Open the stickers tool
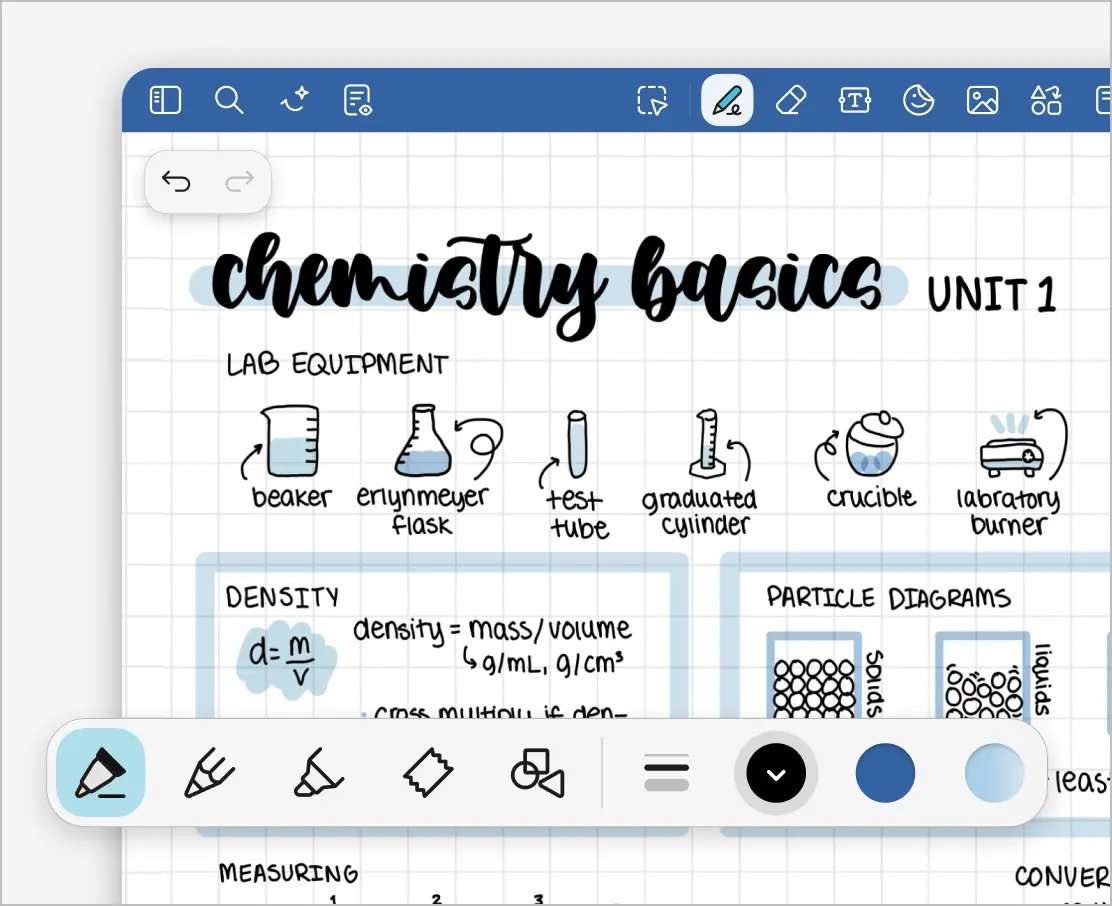This screenshot has width=1112, height=906. click(918, 100)
